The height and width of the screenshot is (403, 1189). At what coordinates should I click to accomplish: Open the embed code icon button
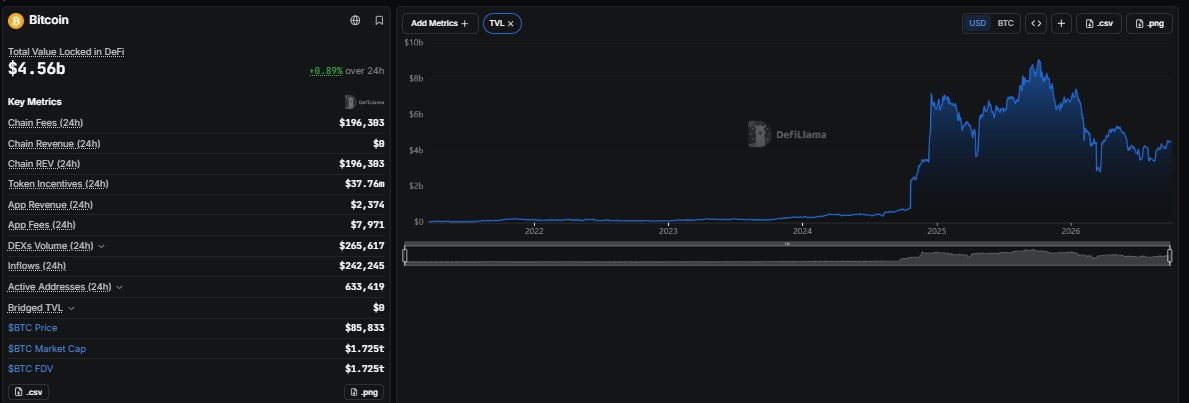[x=1036, y=24]
